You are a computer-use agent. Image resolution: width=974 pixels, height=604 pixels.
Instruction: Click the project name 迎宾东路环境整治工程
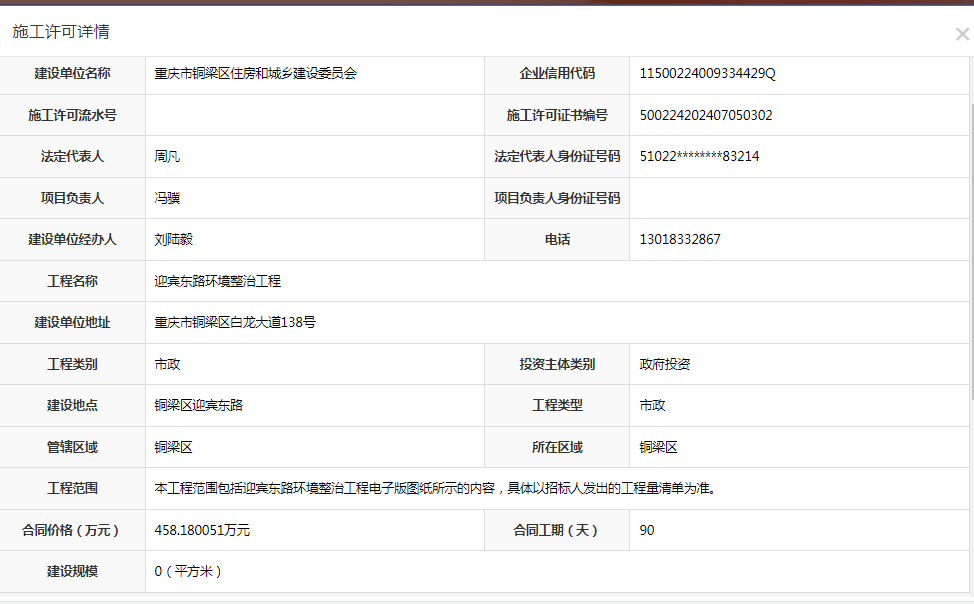click(x=217, y=281)
